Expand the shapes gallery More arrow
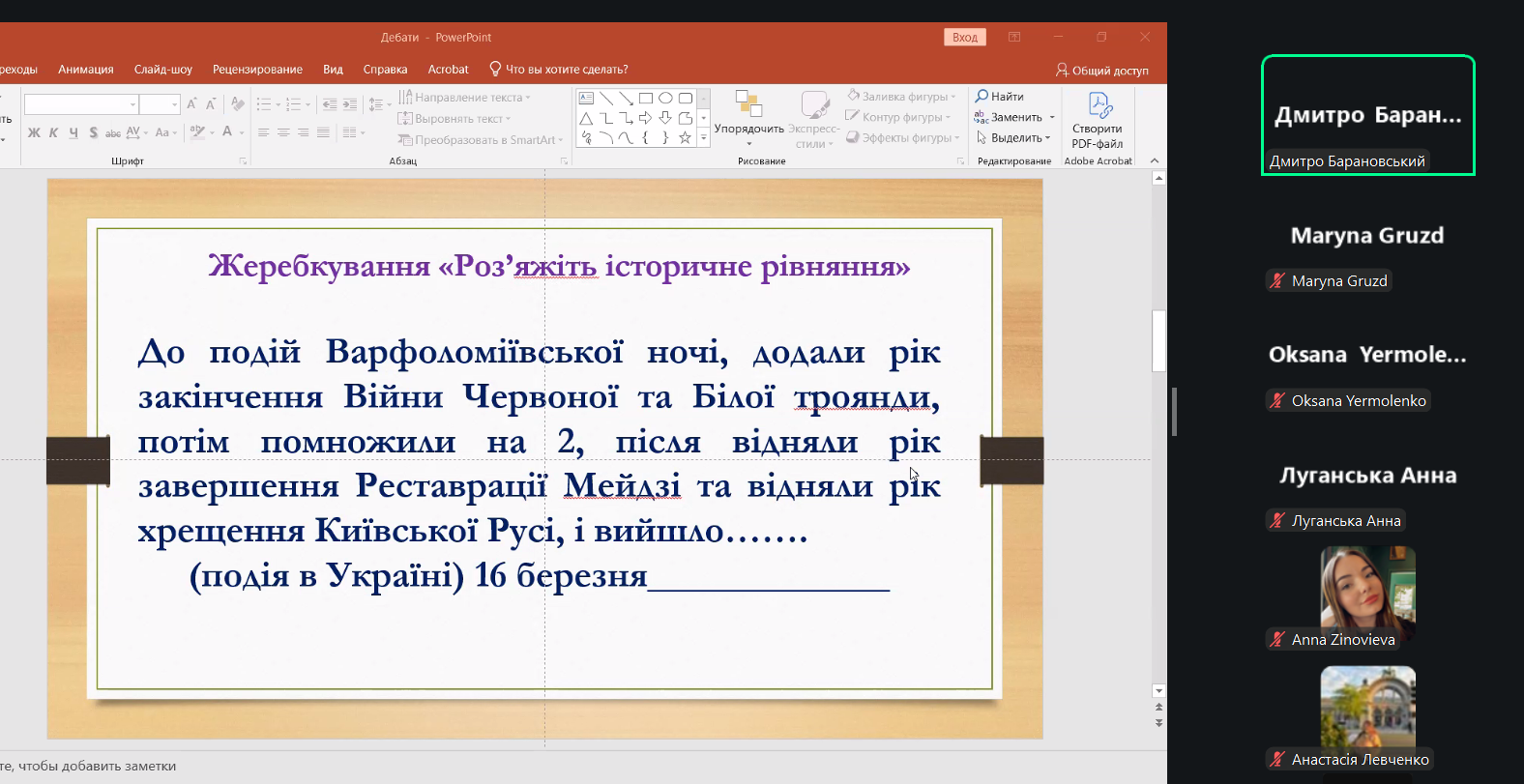Image resolution: width=1524 pixels, height=784 pixels. [704, 139]
